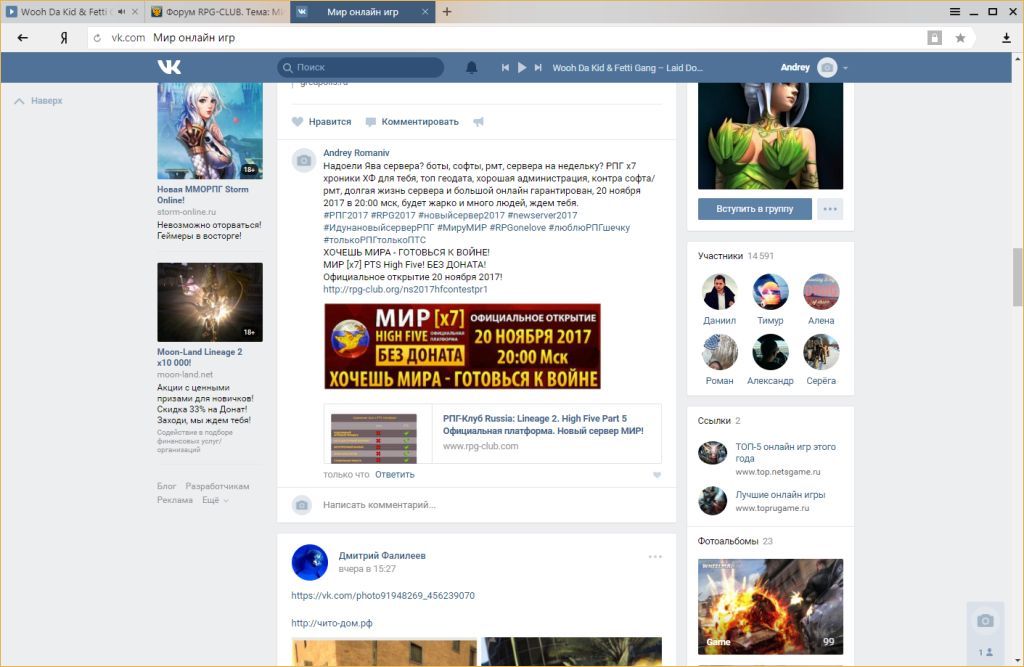This screenshot has width=1024, height=667.
Task: Open Лучшие онлайн игры link
Action: point(780,495)
